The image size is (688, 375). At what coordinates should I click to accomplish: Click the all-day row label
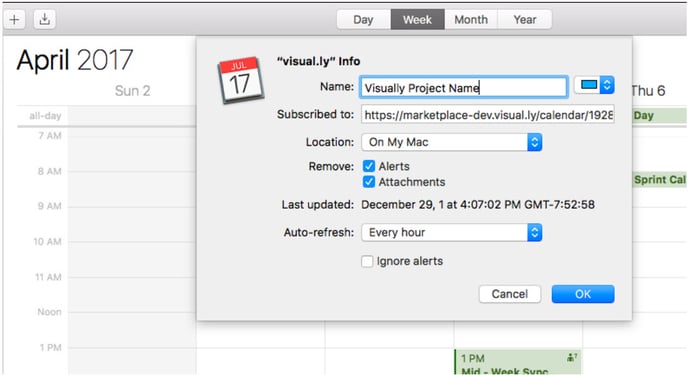[x=45, y=116]
